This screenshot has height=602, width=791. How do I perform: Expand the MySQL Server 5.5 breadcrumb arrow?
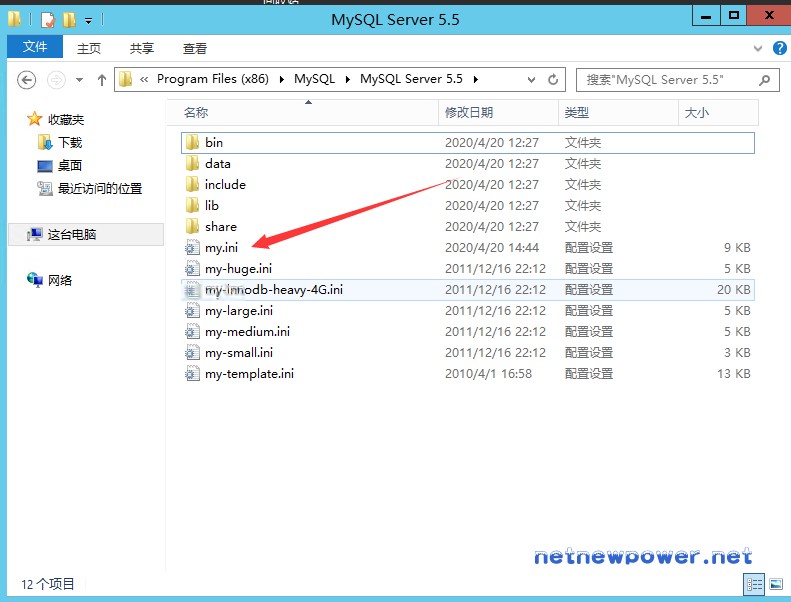[475, 80]
